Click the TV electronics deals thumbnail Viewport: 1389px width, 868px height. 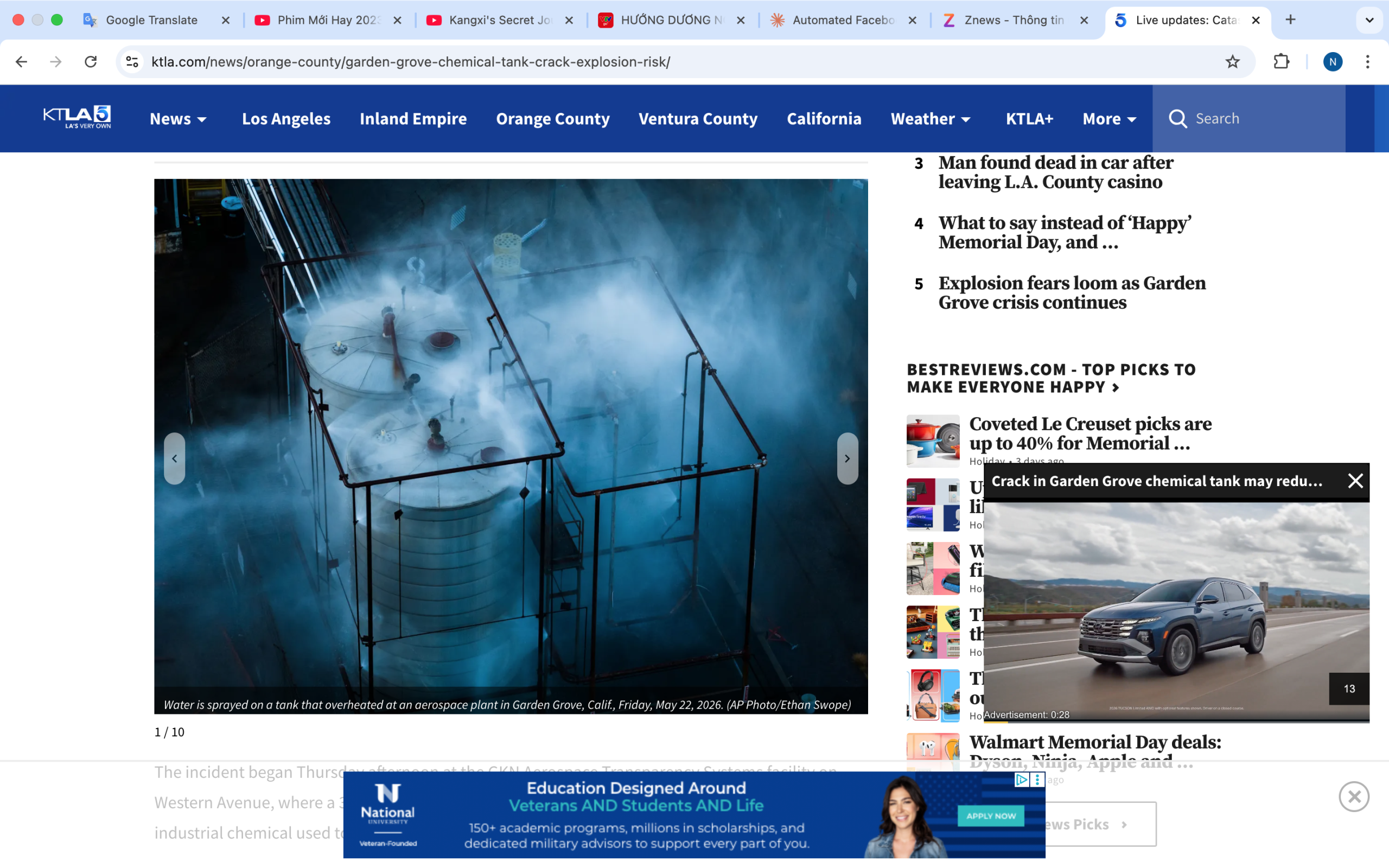(x=933, y=504)
